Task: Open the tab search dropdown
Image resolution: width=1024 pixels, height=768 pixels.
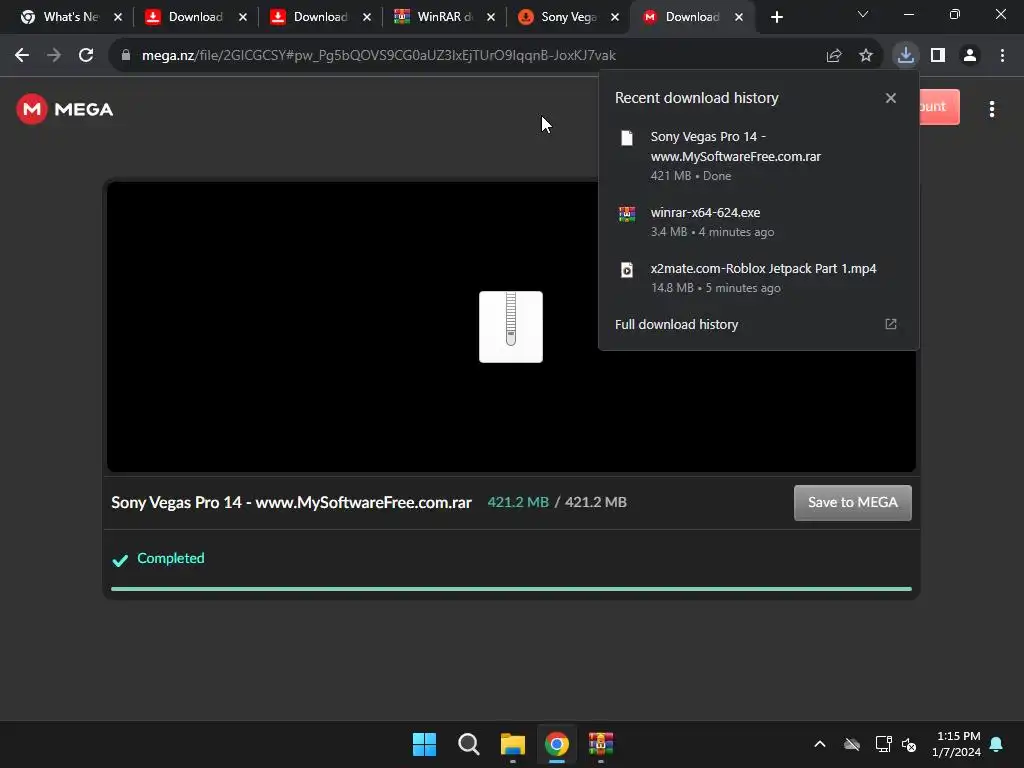Action: pos(863,14)
